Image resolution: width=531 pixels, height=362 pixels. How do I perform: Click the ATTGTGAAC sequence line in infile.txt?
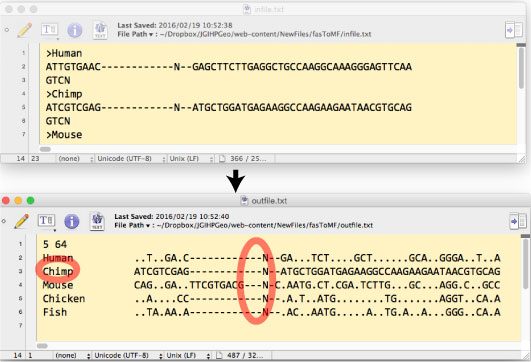pyautogui.click(x=229, y=67)
